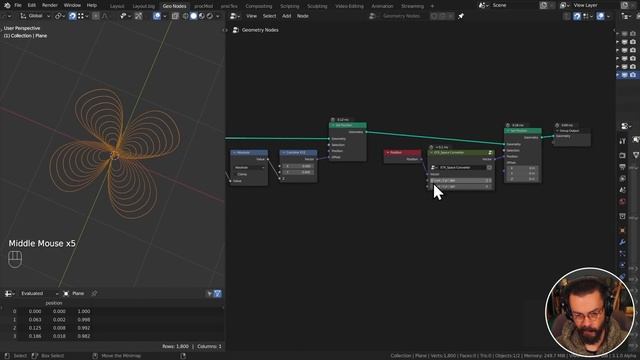Open spreadsheet editor type dropdown
The image size is (640, 360).
coord(10,293)
